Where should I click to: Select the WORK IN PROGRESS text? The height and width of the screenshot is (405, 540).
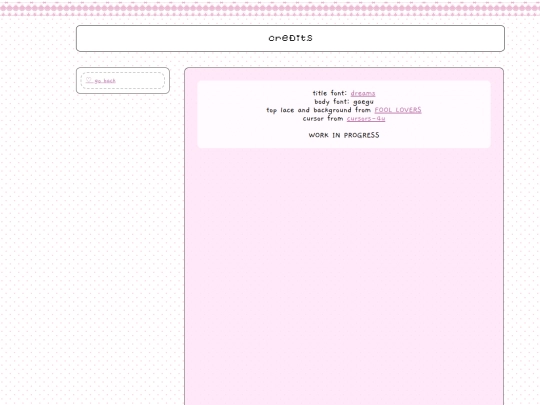[x=344, y=135]
